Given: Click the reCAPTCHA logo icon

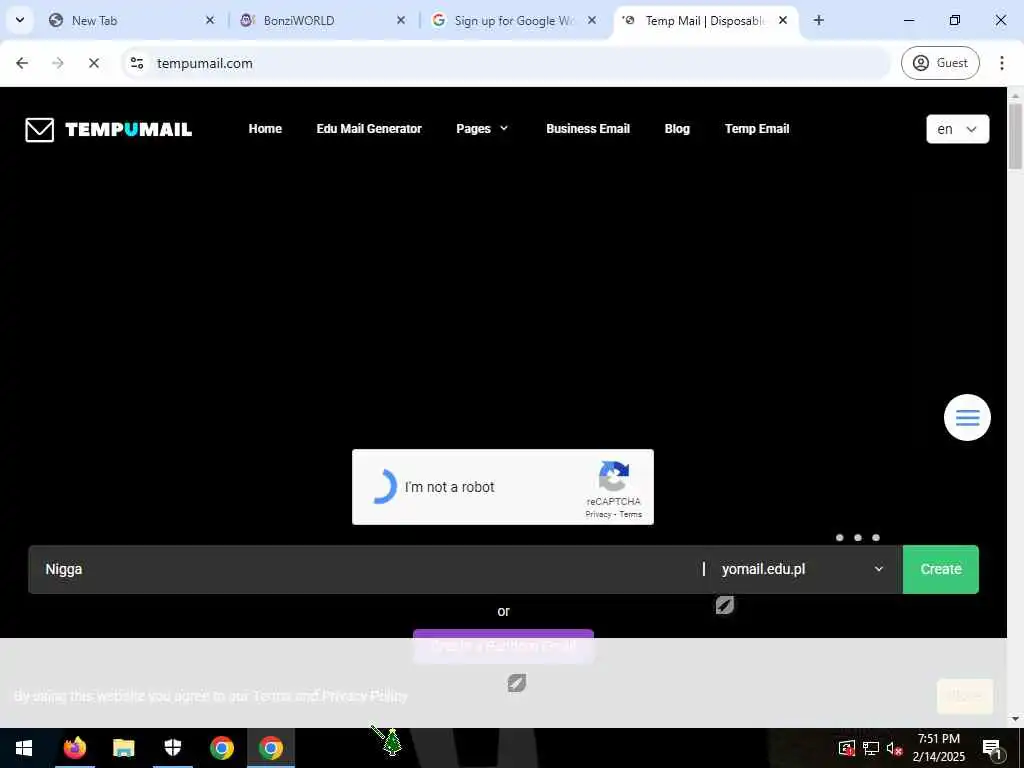Looking at the screenshot, I should 613,476.
